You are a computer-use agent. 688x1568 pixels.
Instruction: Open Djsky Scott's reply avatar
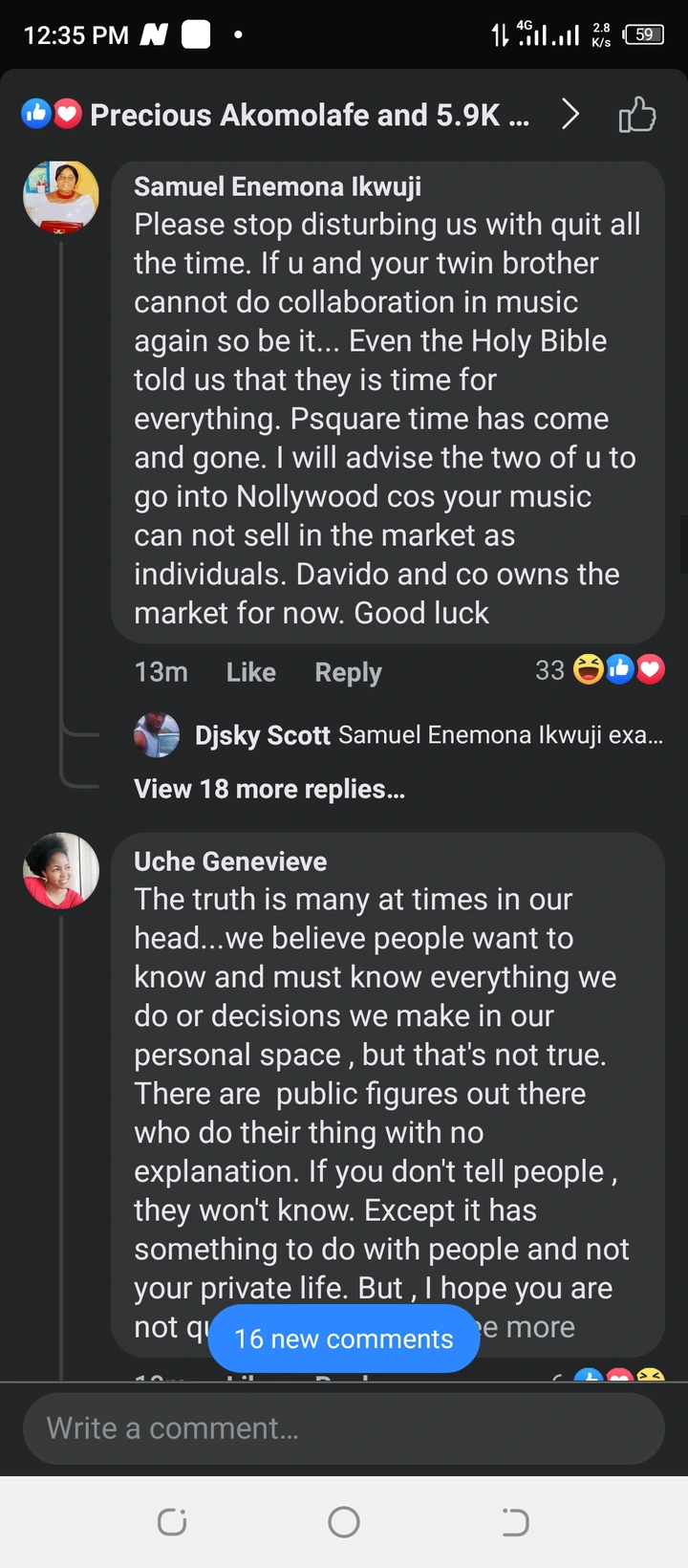157,735
